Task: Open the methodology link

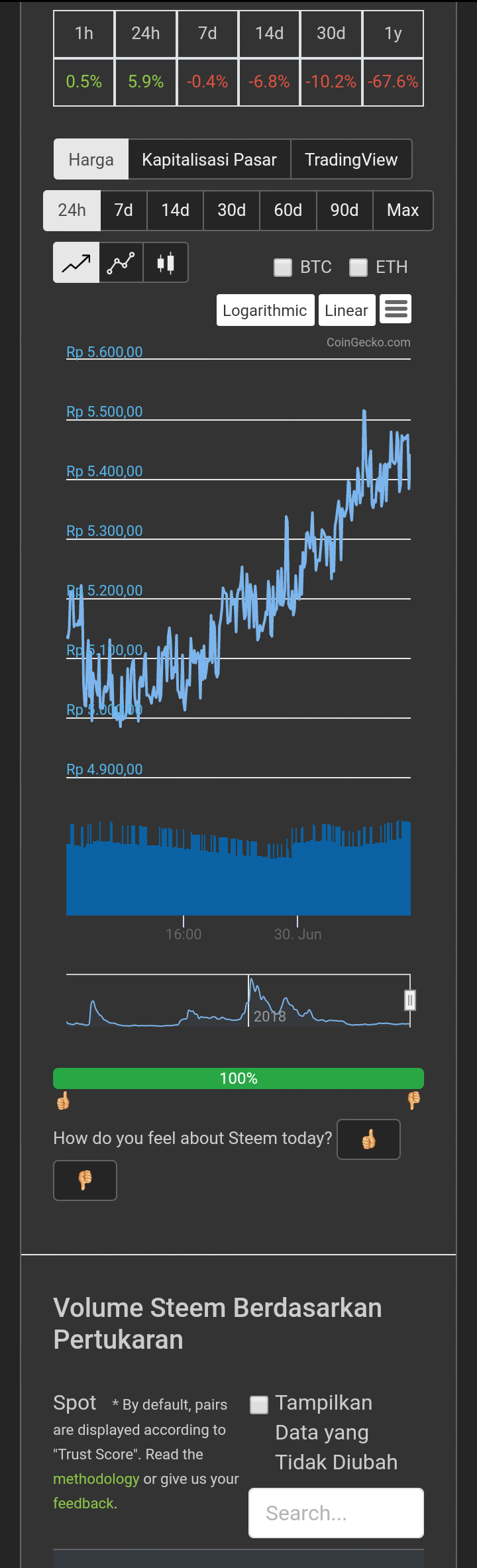Action: pos(96,1479)
